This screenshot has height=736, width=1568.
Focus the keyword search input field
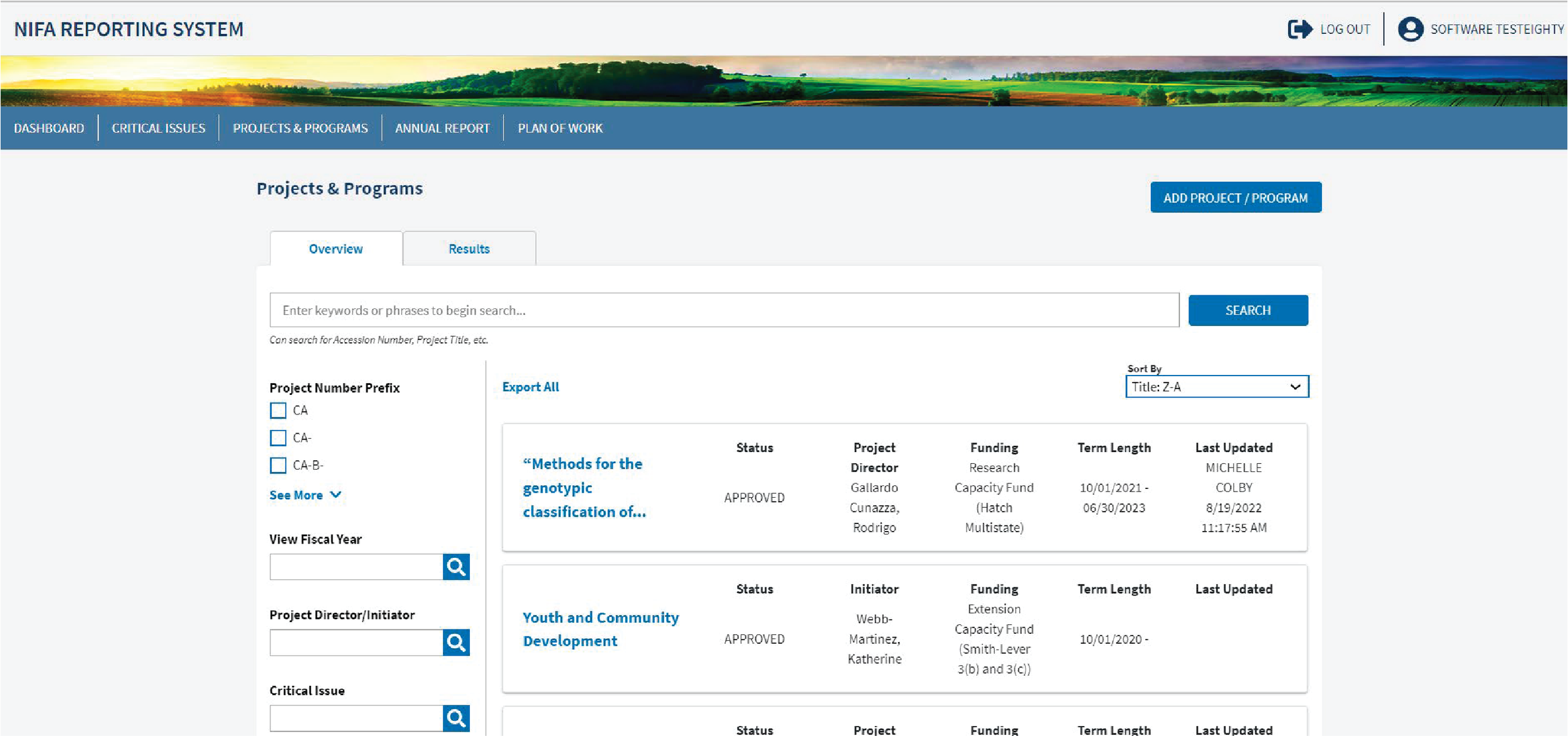(724, 310)
